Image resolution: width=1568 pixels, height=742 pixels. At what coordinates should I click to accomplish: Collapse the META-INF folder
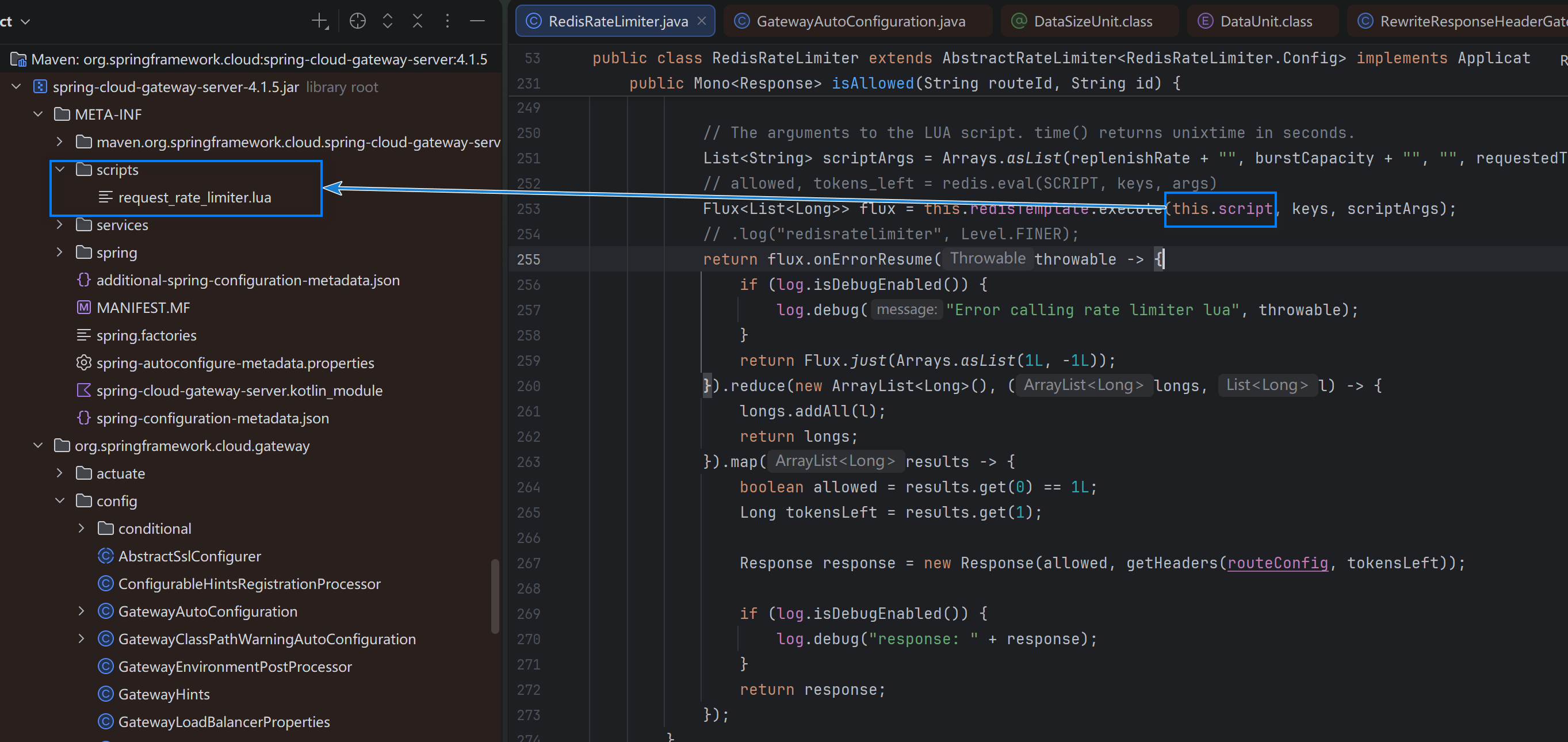(x=38, y=114)
